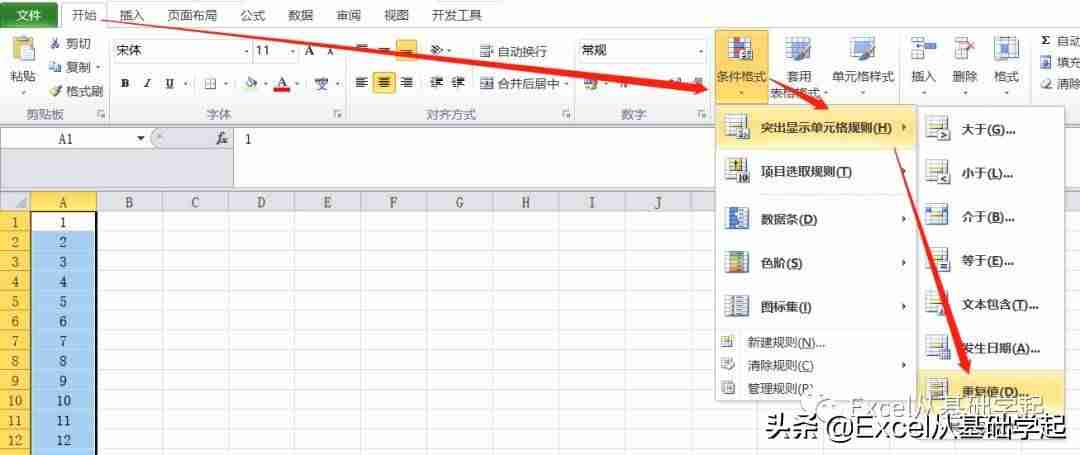Click the increase font size icon
The height and width of the screenshot is (455, 1080).
310,50
